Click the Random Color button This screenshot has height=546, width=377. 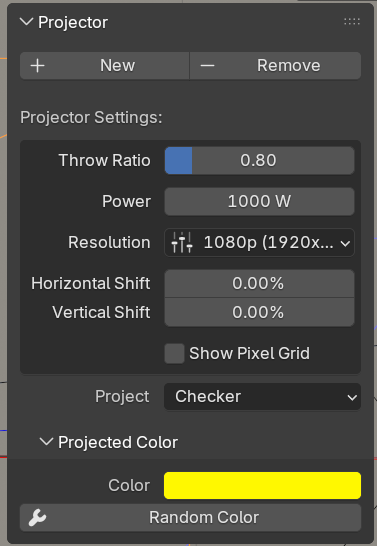(190, 517)
